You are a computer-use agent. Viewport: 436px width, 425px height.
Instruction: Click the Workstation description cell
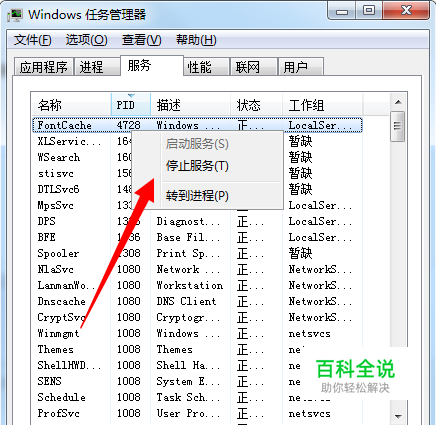click(190, 285)
